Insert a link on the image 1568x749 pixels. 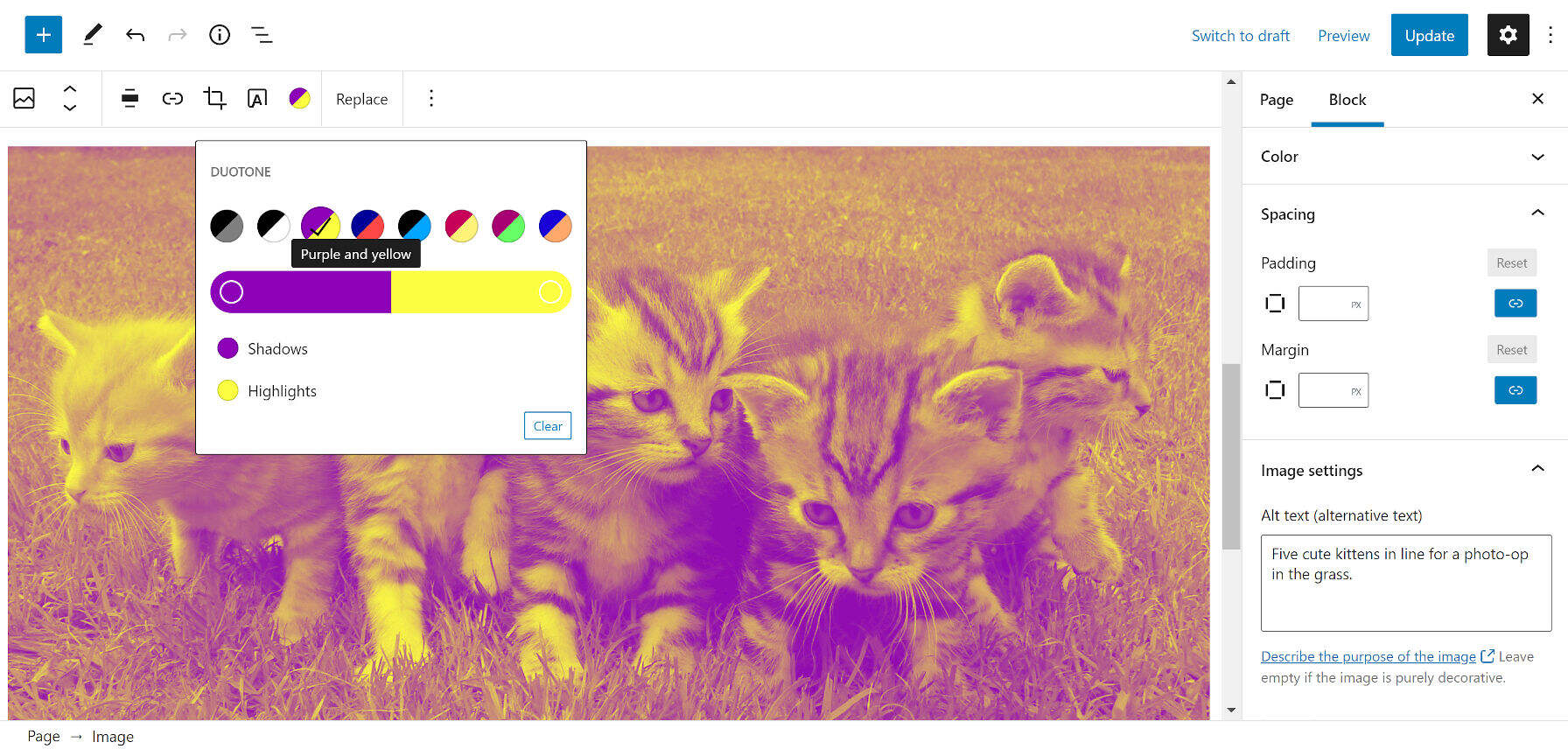tap(172, 98)
